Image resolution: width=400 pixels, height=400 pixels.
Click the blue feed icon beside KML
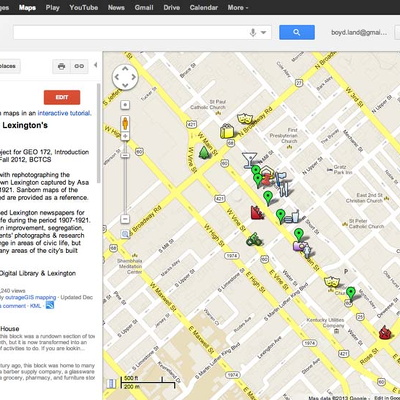[50, 305]
